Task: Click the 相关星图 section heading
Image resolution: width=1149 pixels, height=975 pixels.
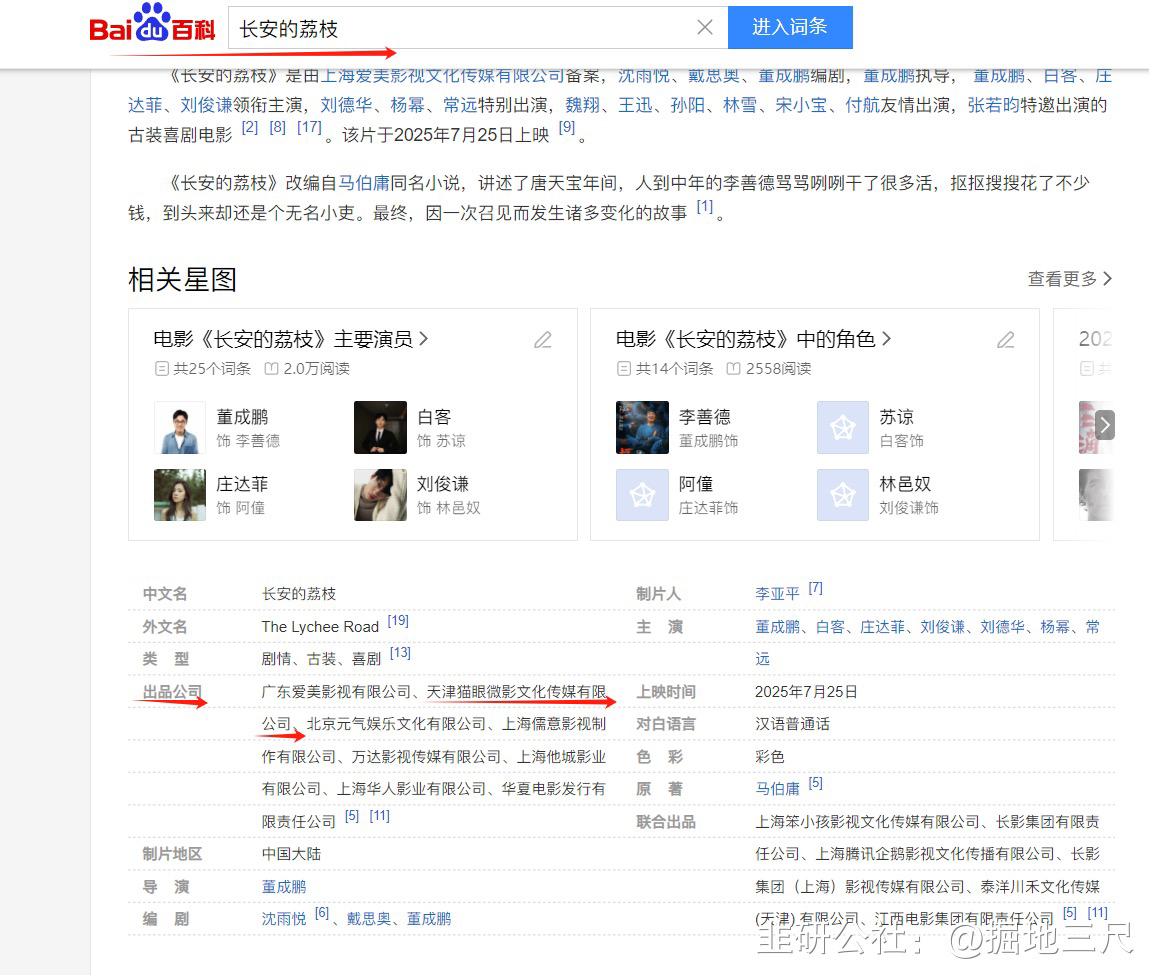Action: point(182,280)
